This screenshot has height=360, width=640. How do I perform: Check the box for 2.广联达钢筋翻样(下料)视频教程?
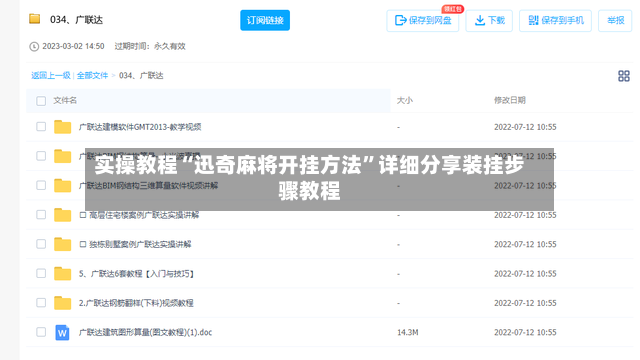[x=41, y=302]
